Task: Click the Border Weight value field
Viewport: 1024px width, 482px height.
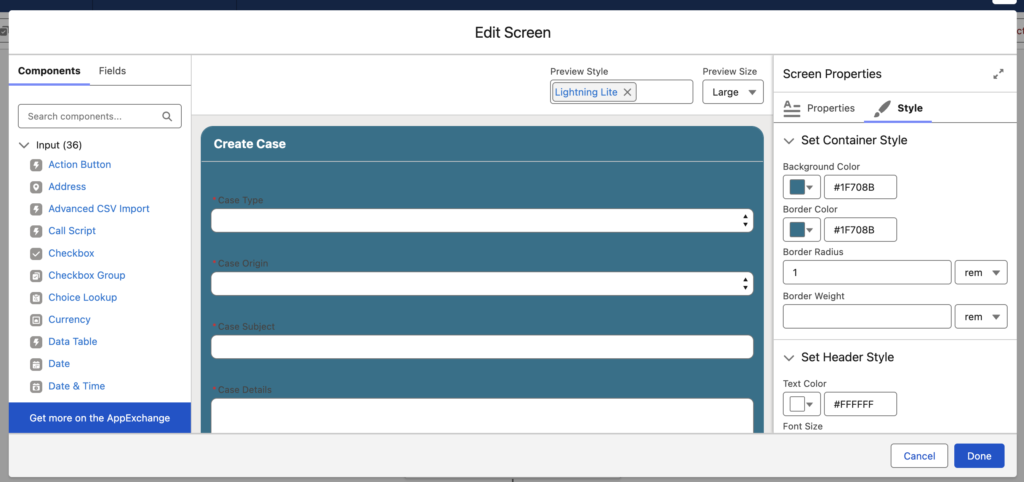Action: 867,316
